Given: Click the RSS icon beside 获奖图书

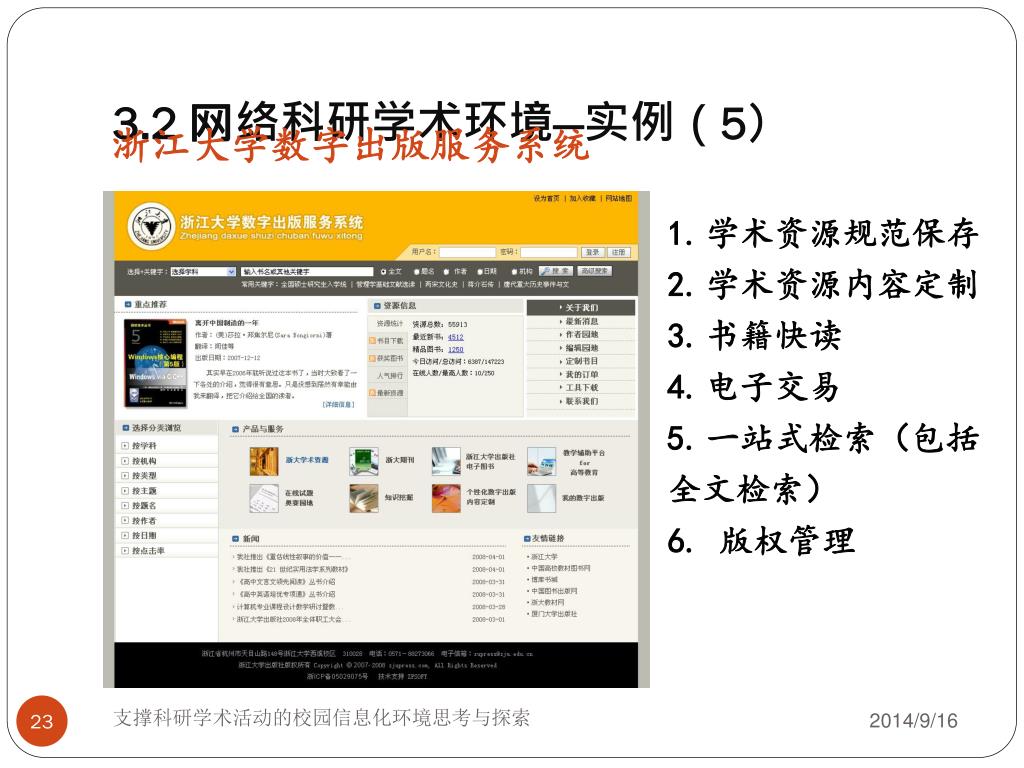Looking at the screenshot, I should coord(372,358).
